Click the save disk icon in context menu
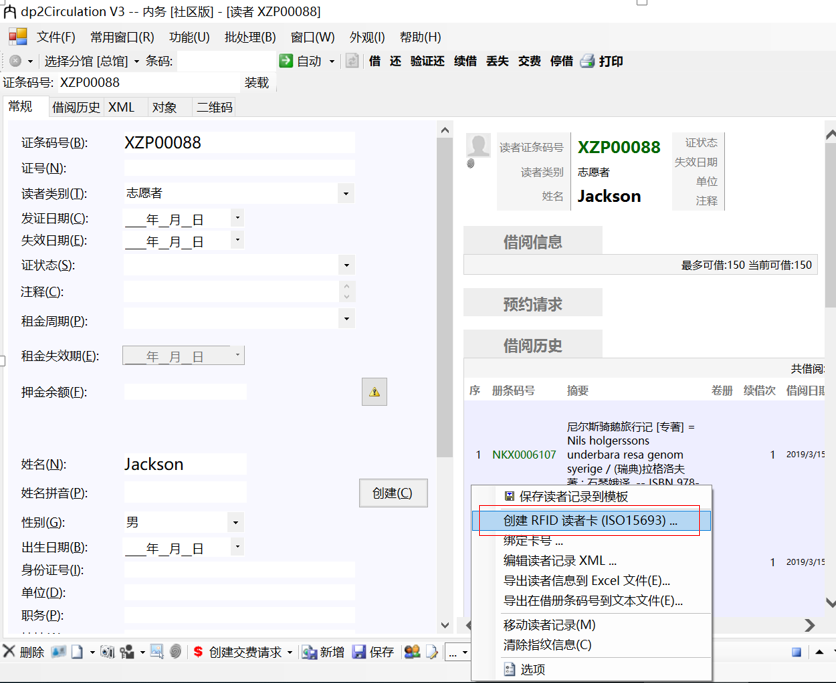This screenshot has width=836, height=683. click(509, 496)
